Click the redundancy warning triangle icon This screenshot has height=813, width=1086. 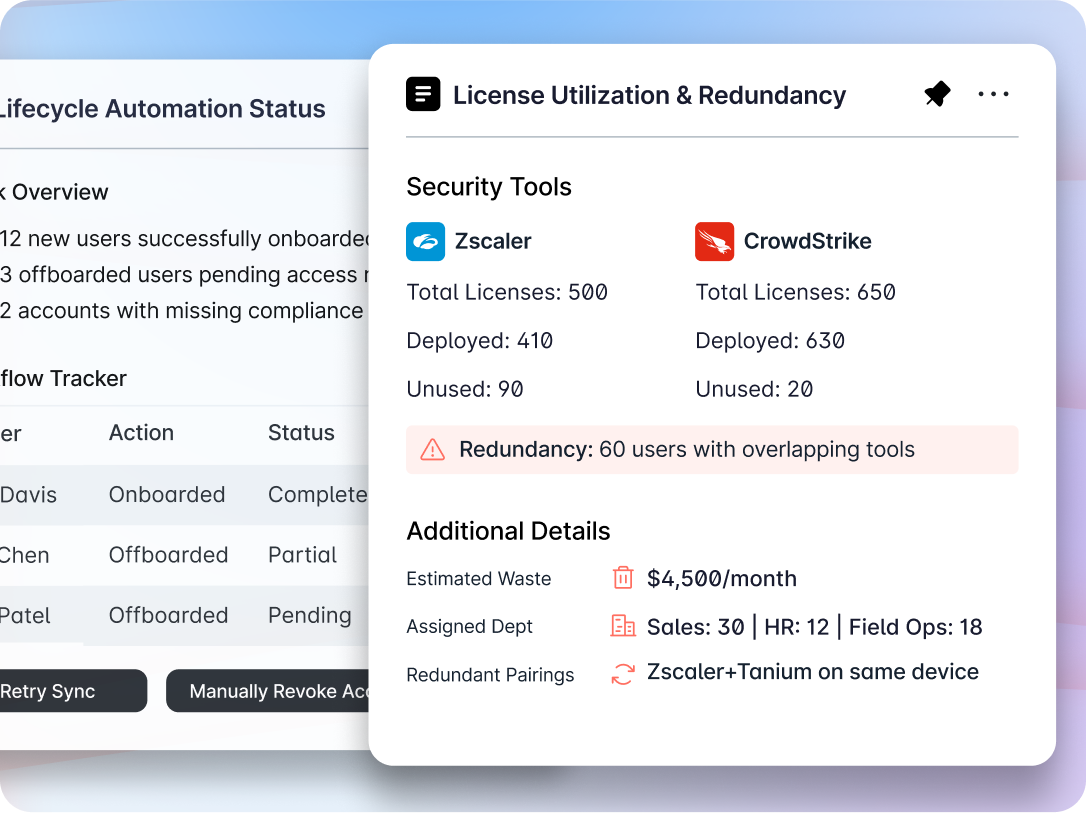point(432,450)
